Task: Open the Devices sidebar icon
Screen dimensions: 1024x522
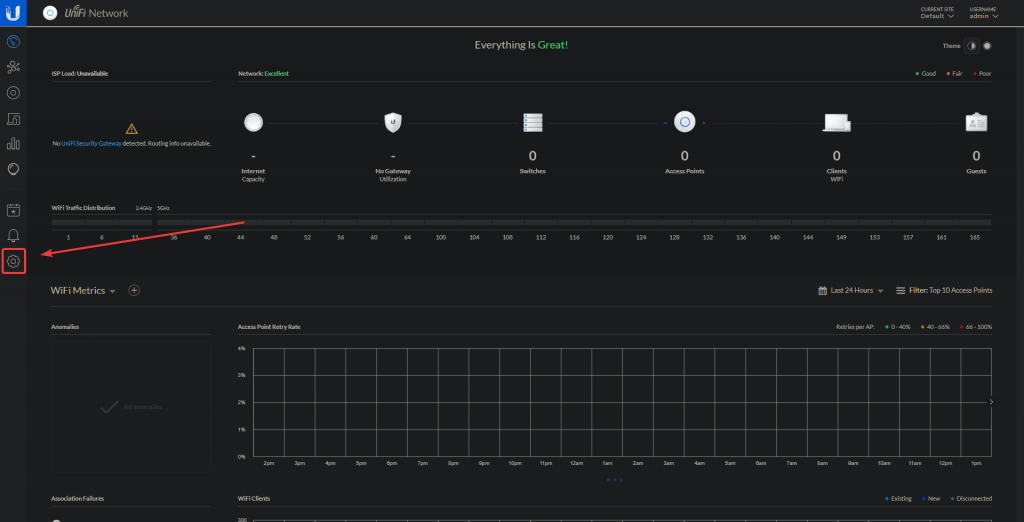Action: click(13, 93)
